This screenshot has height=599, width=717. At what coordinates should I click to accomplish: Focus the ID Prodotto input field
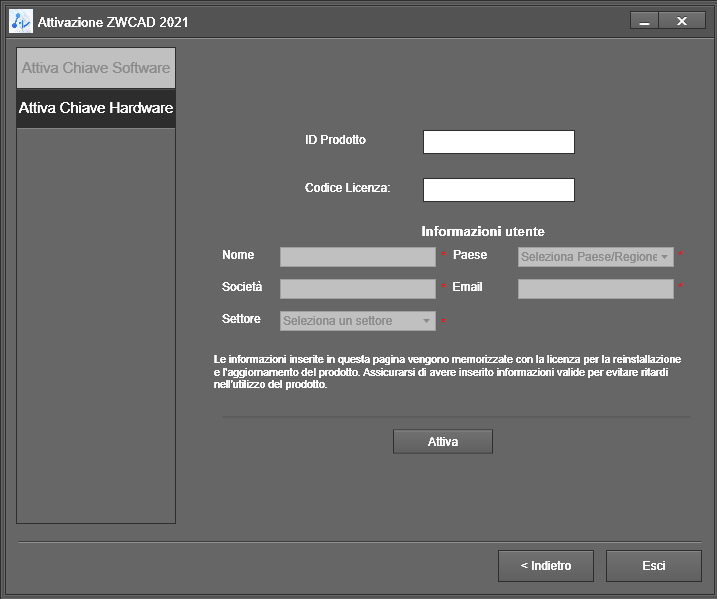click(498, 142)
